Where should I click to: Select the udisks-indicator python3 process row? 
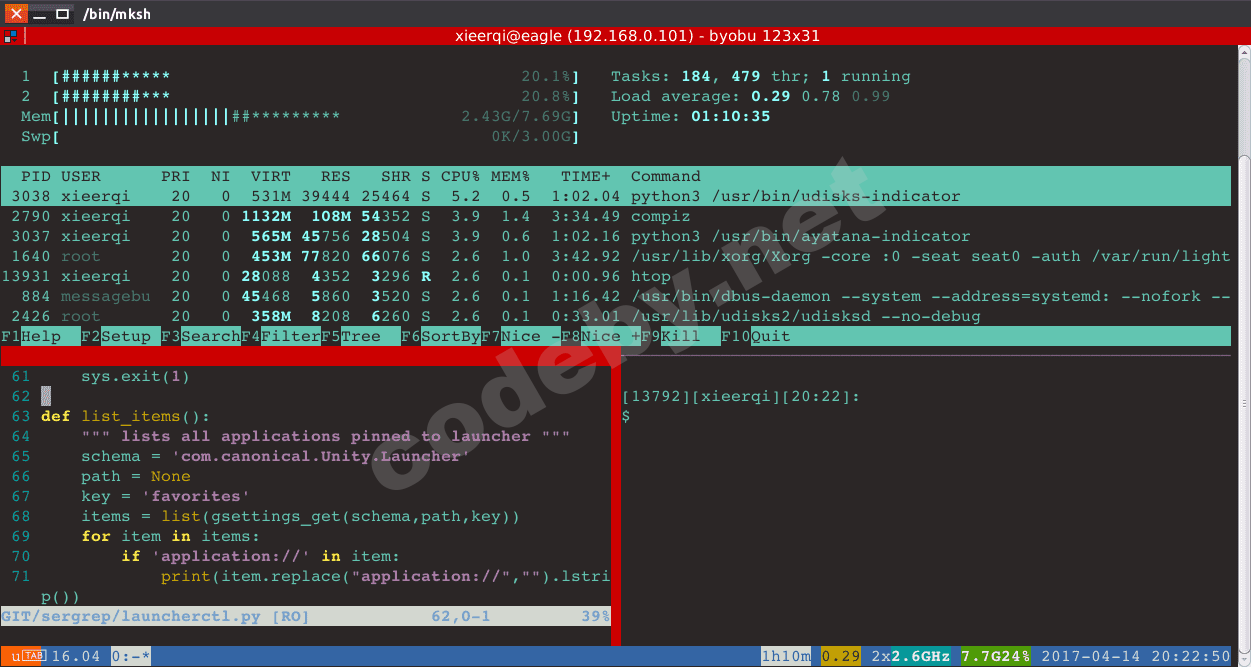point(616,196)
